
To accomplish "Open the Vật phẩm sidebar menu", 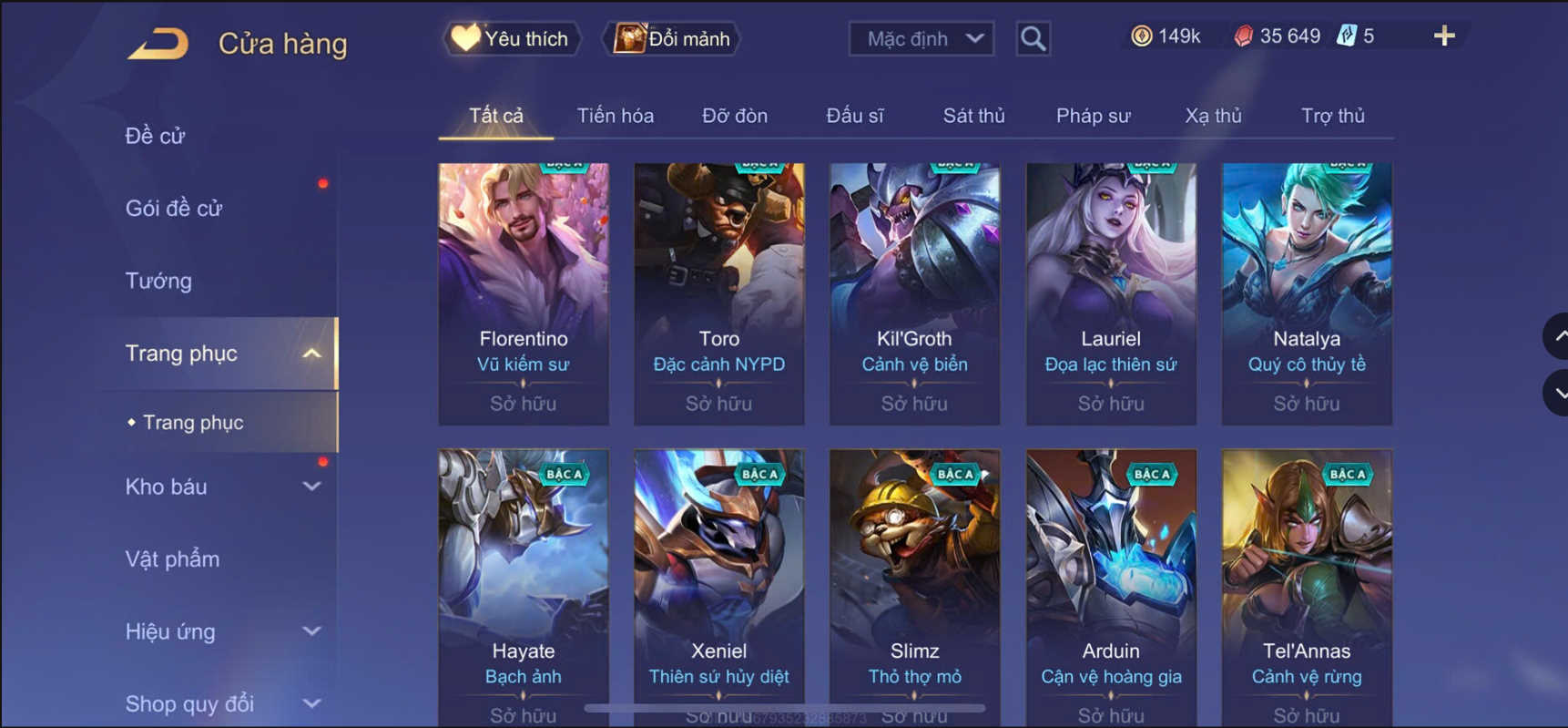I will pyautogui.click(x=172, y=559).
